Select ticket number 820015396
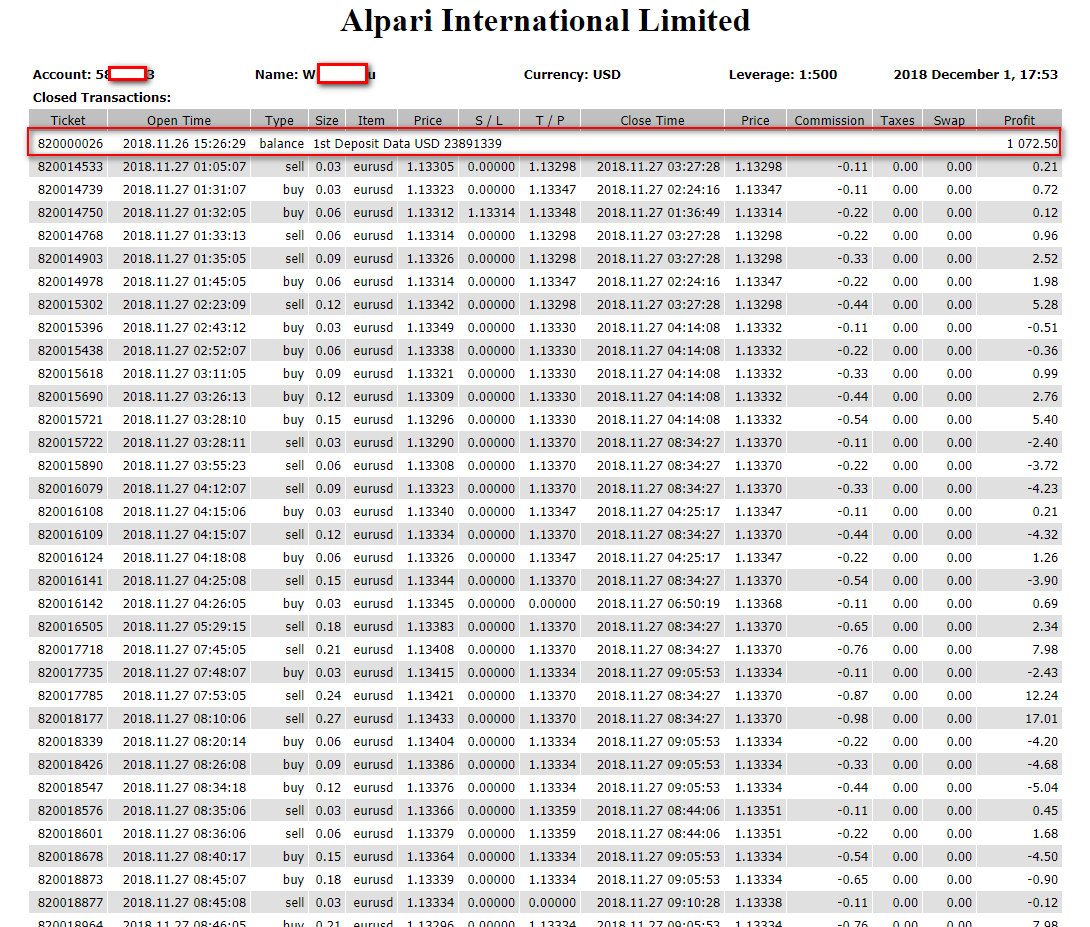This screenshot has height=927, width=1090. point(70,327)
